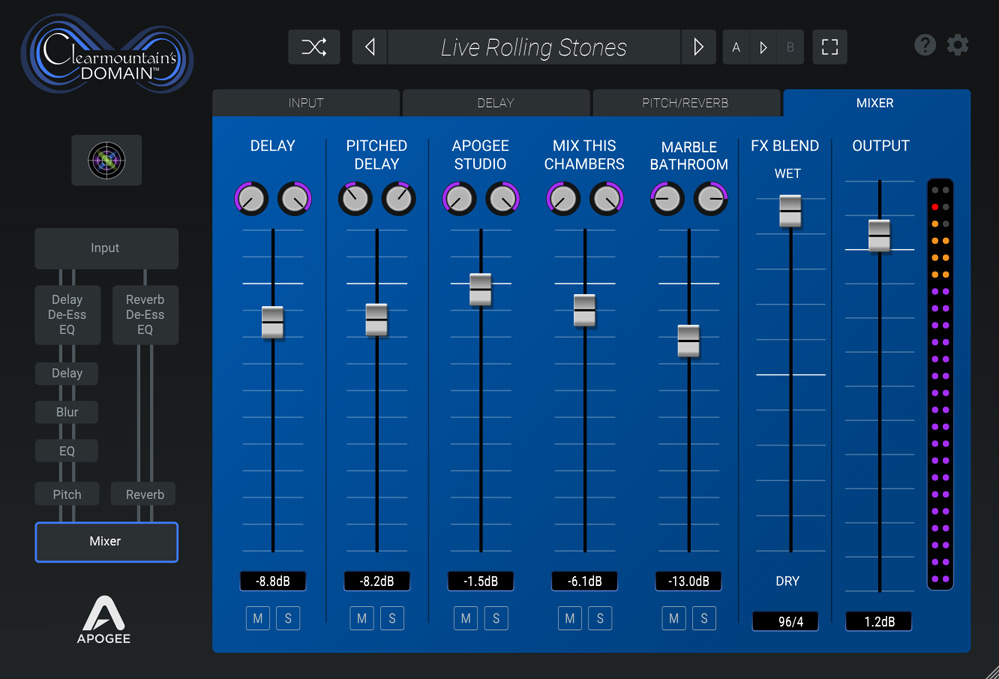Viewport: 999px width, 679px height.
Task: Click the Blur block in signal flow
Action: 67,412
